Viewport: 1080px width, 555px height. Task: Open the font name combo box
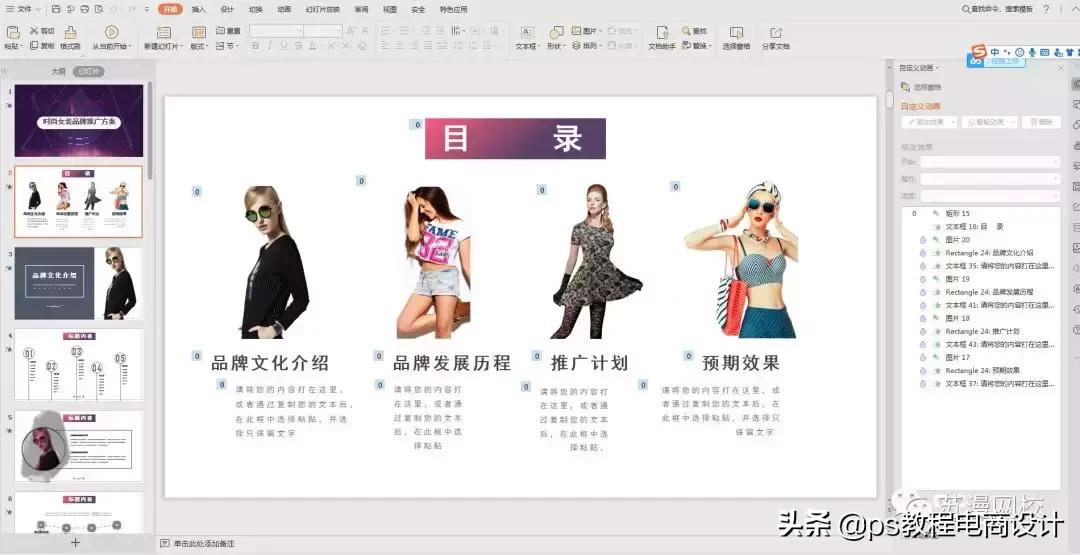tap(276, 31)
